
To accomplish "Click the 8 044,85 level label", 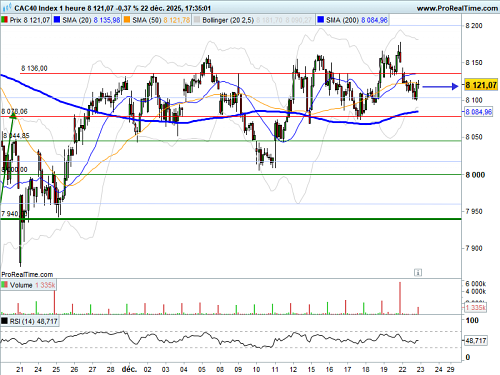I will pyautogui.click(x=16, y=136).
